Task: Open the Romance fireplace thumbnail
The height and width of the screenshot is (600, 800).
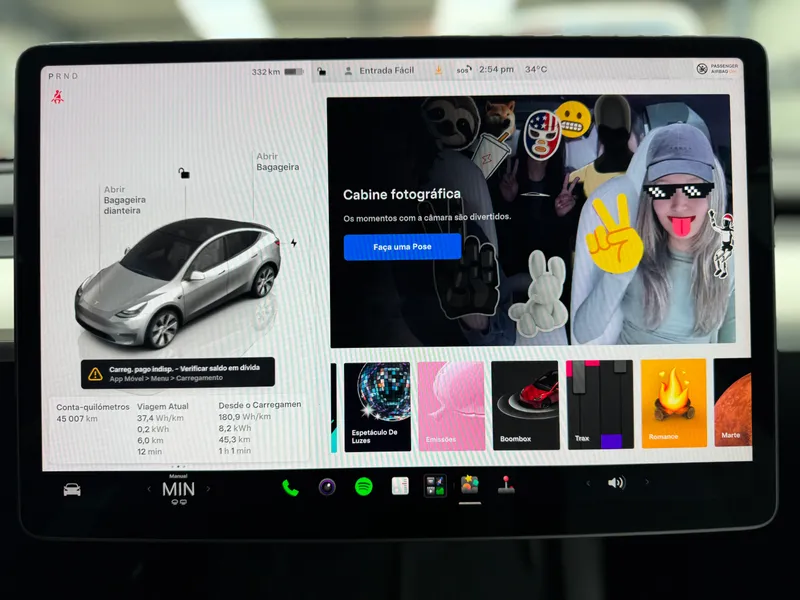Action: tap(674, 403)
